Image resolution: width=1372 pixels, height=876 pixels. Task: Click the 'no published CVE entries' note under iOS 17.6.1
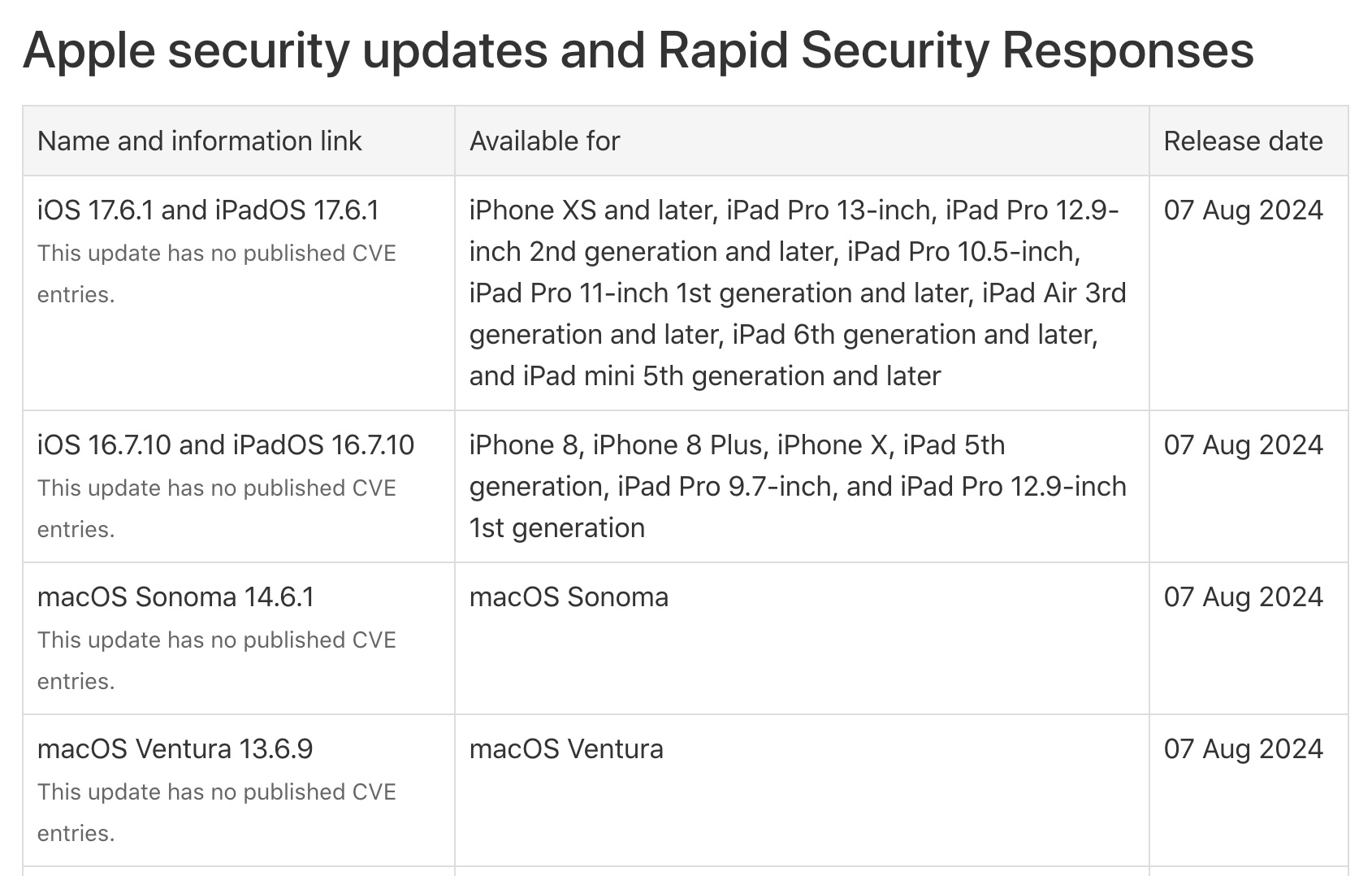pyautogui.click(x=216, y=274)
